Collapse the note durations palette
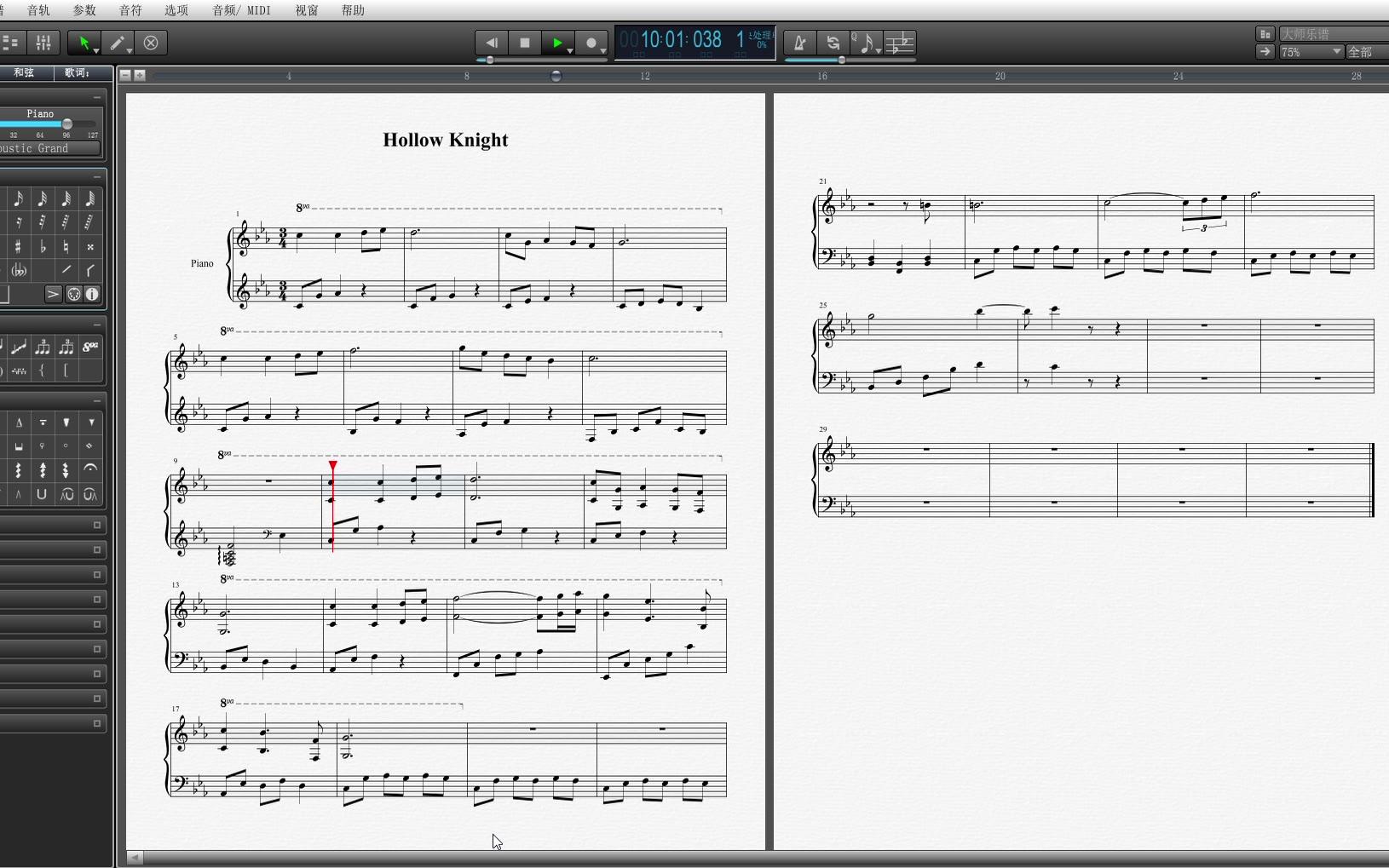The height and width of the screenshot is (868, 1389). click(97, 177)
